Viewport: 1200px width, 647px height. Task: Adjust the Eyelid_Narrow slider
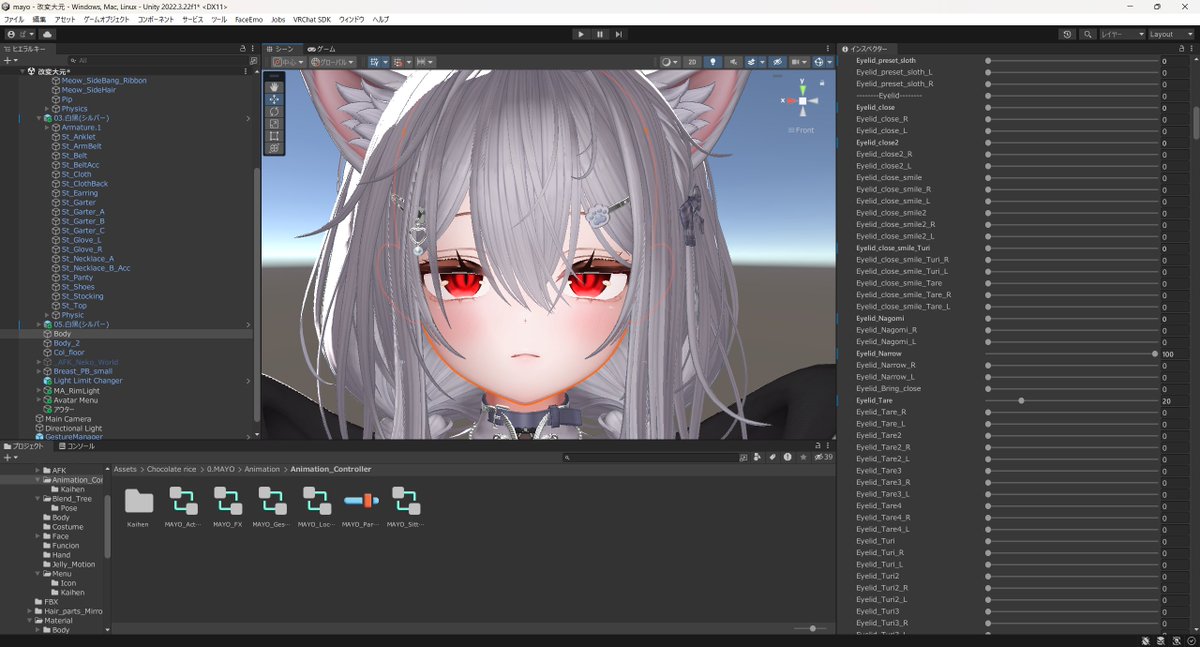pyautogui.click(x=1070, y=353)
